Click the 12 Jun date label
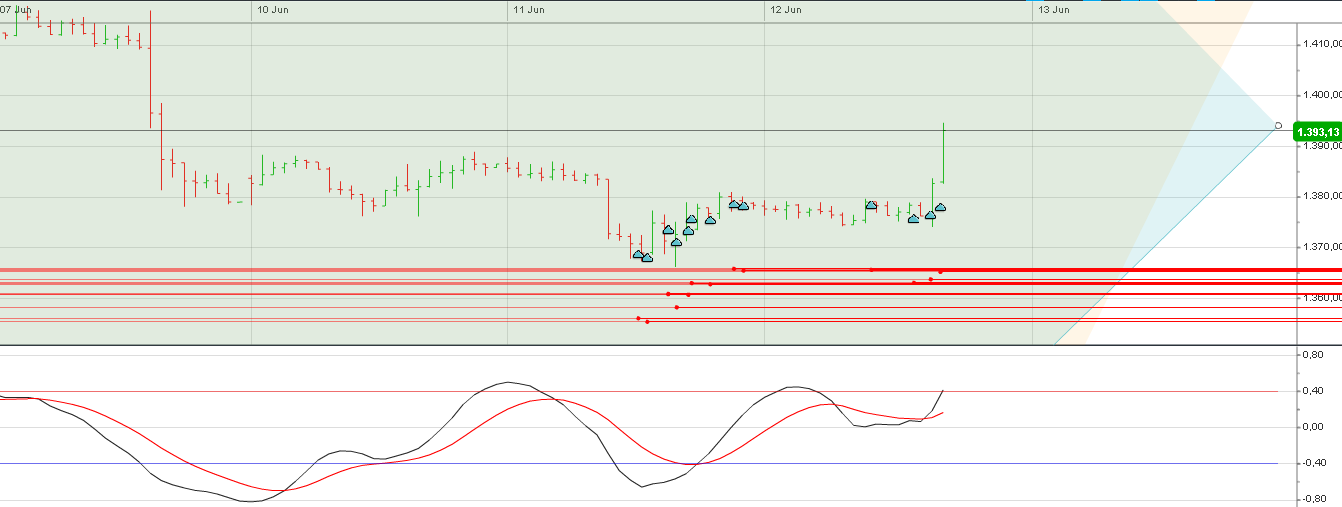The height and width of the screenshot is (507, 1342). point(786,10)
